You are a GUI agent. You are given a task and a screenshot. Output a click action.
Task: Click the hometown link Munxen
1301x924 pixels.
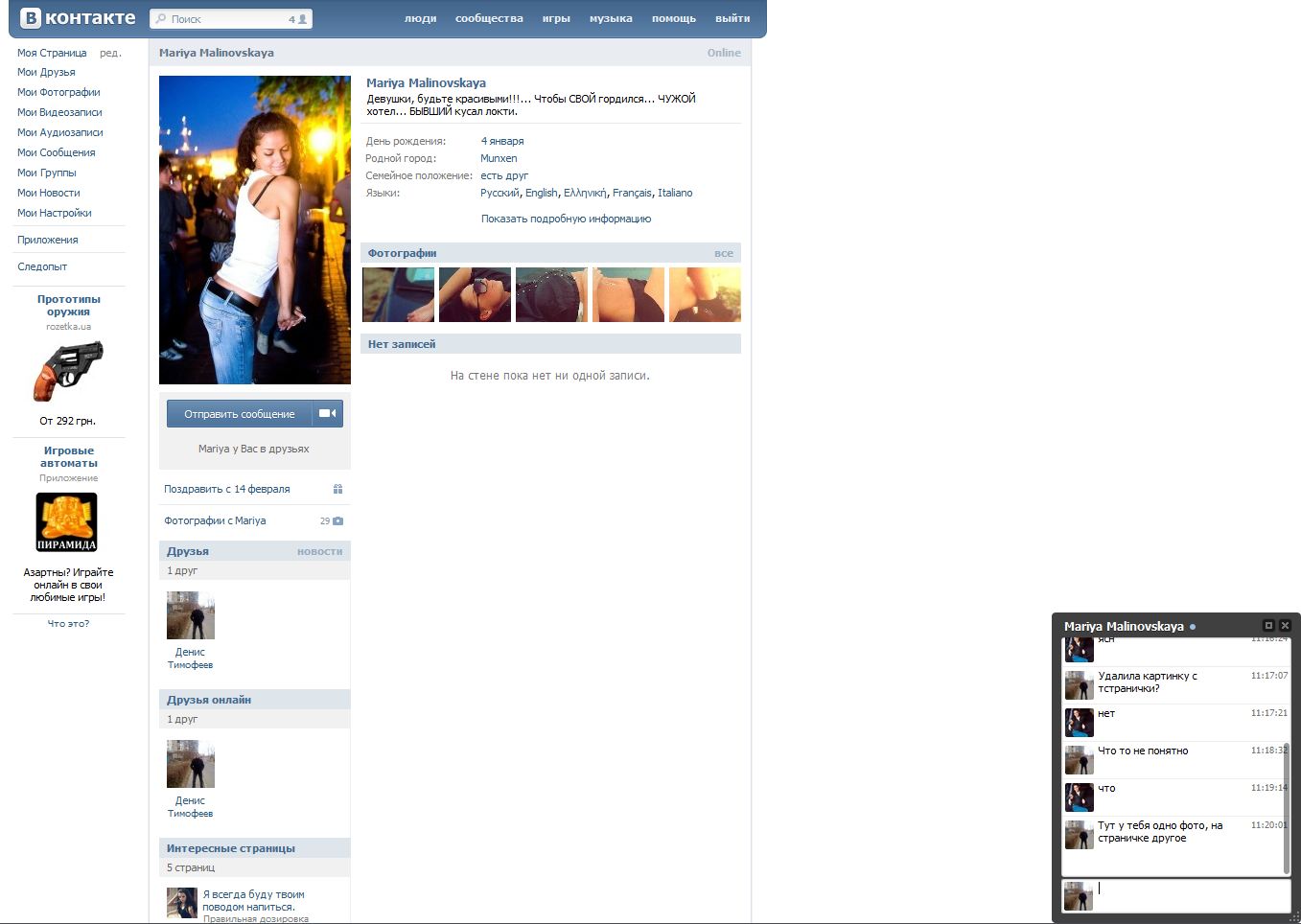[x=499, y=158]
